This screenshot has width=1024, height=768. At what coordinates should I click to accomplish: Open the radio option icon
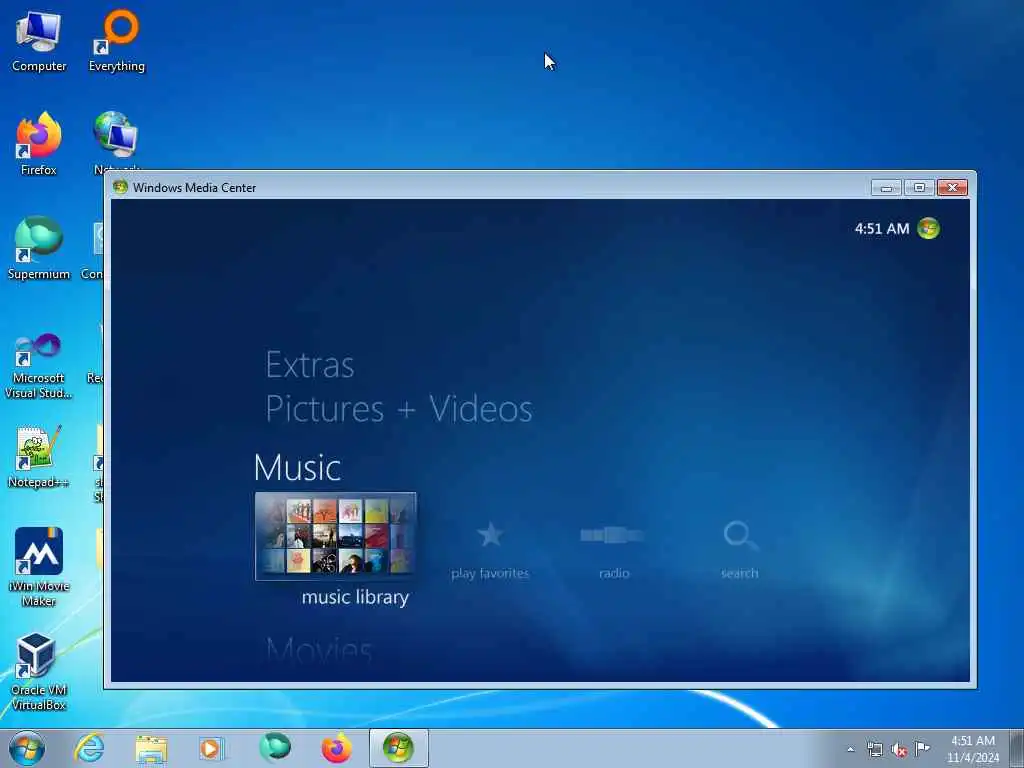[x=613, y=536]
